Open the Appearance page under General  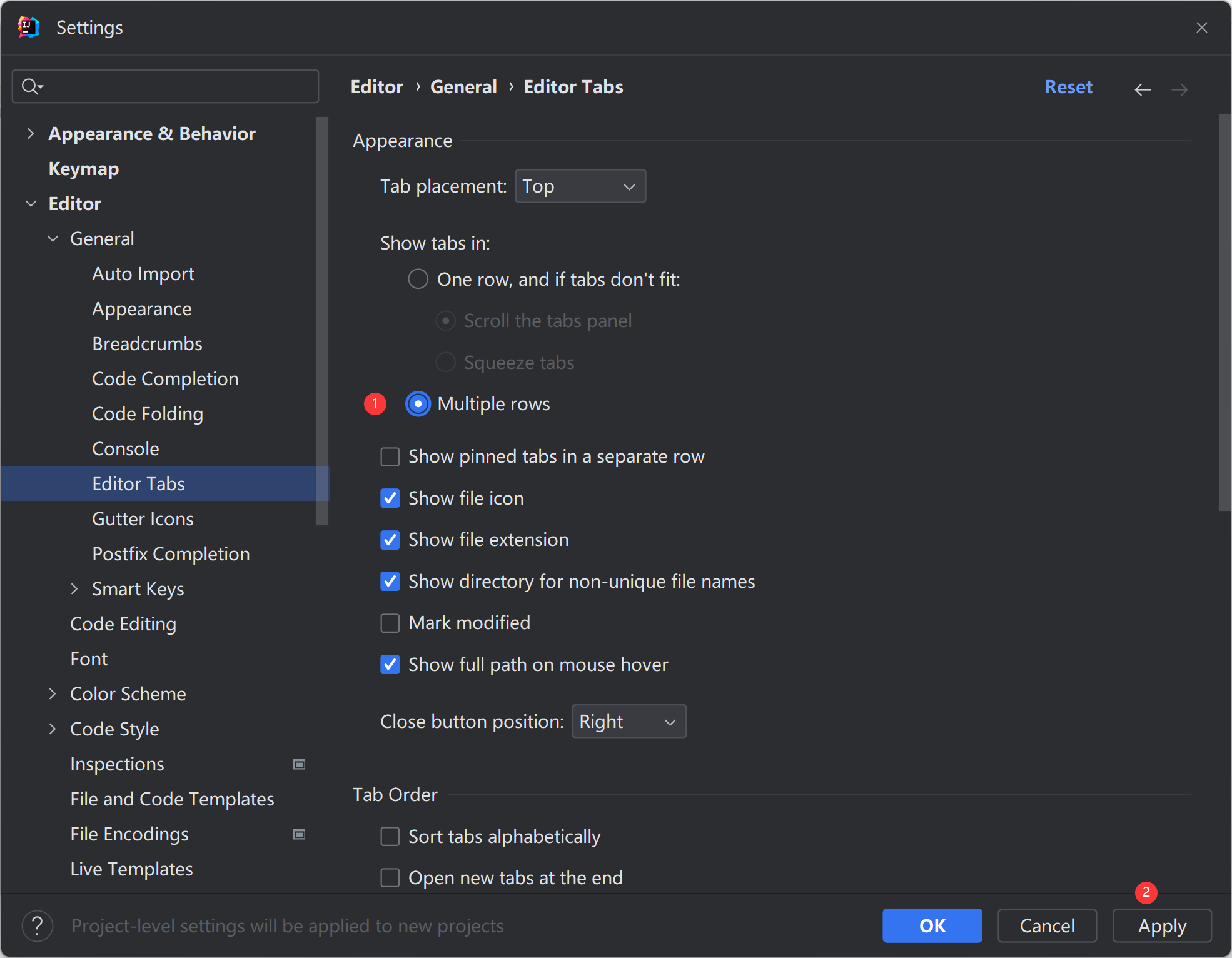(142, 309)
